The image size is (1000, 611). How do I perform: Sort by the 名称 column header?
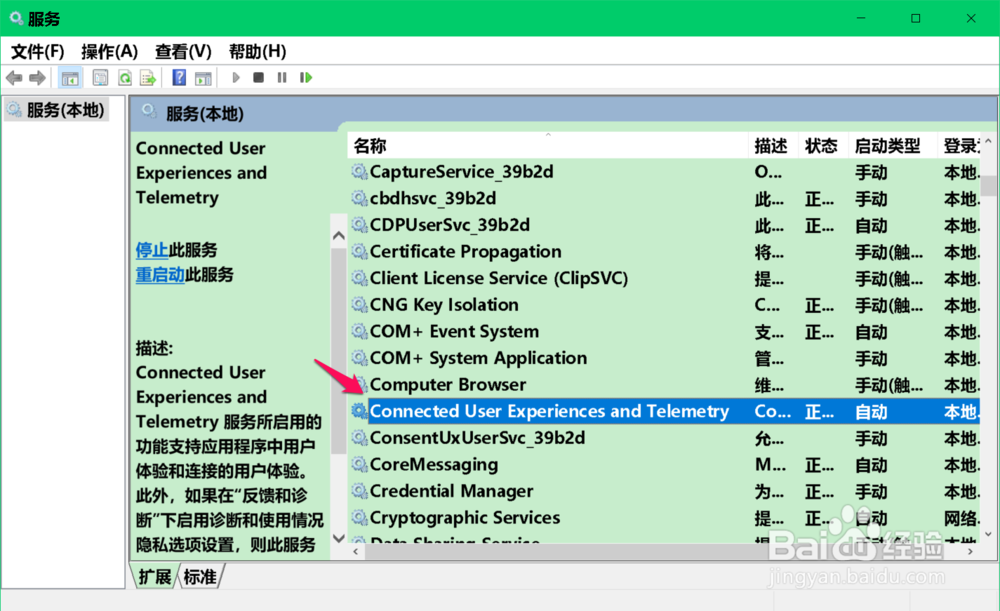coord(547,146)
